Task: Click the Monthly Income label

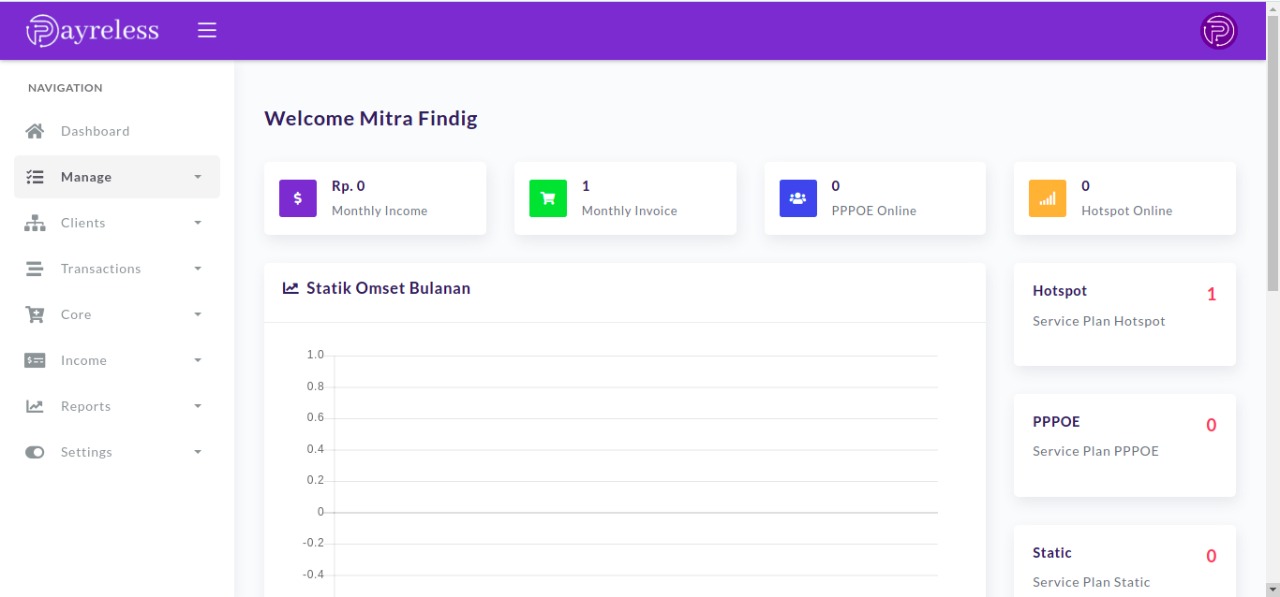Action: [380, 211]
